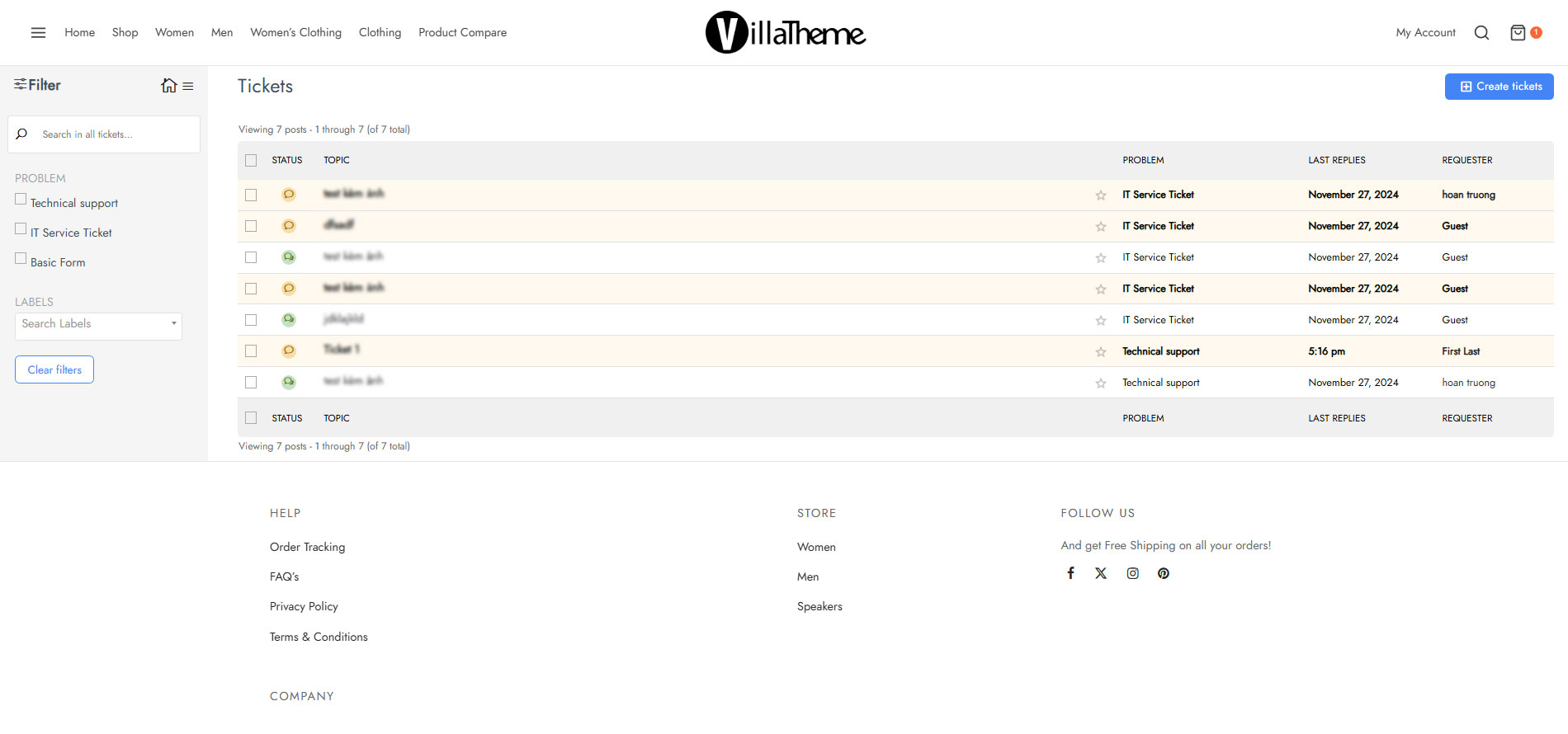
Task: Open Women's Clothing menu item
Action: 296,33
